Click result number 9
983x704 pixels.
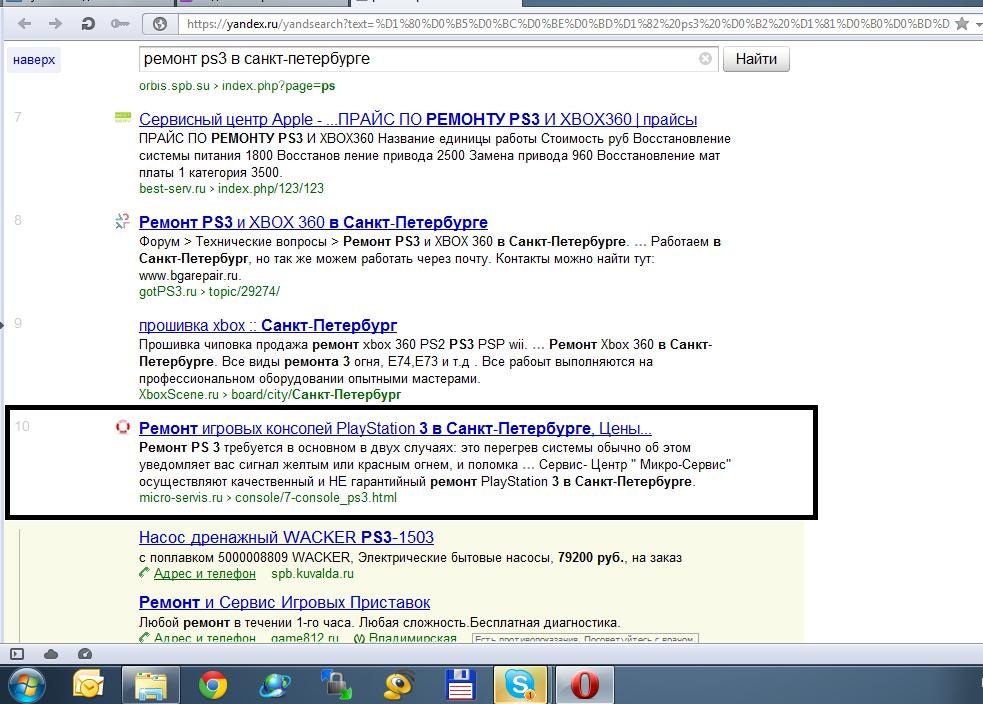pyautogui.click(x=18, y=323)
